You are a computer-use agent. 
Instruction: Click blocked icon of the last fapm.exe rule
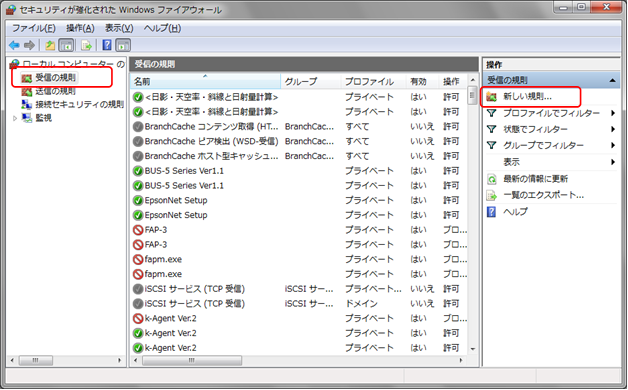coord(138,274)
